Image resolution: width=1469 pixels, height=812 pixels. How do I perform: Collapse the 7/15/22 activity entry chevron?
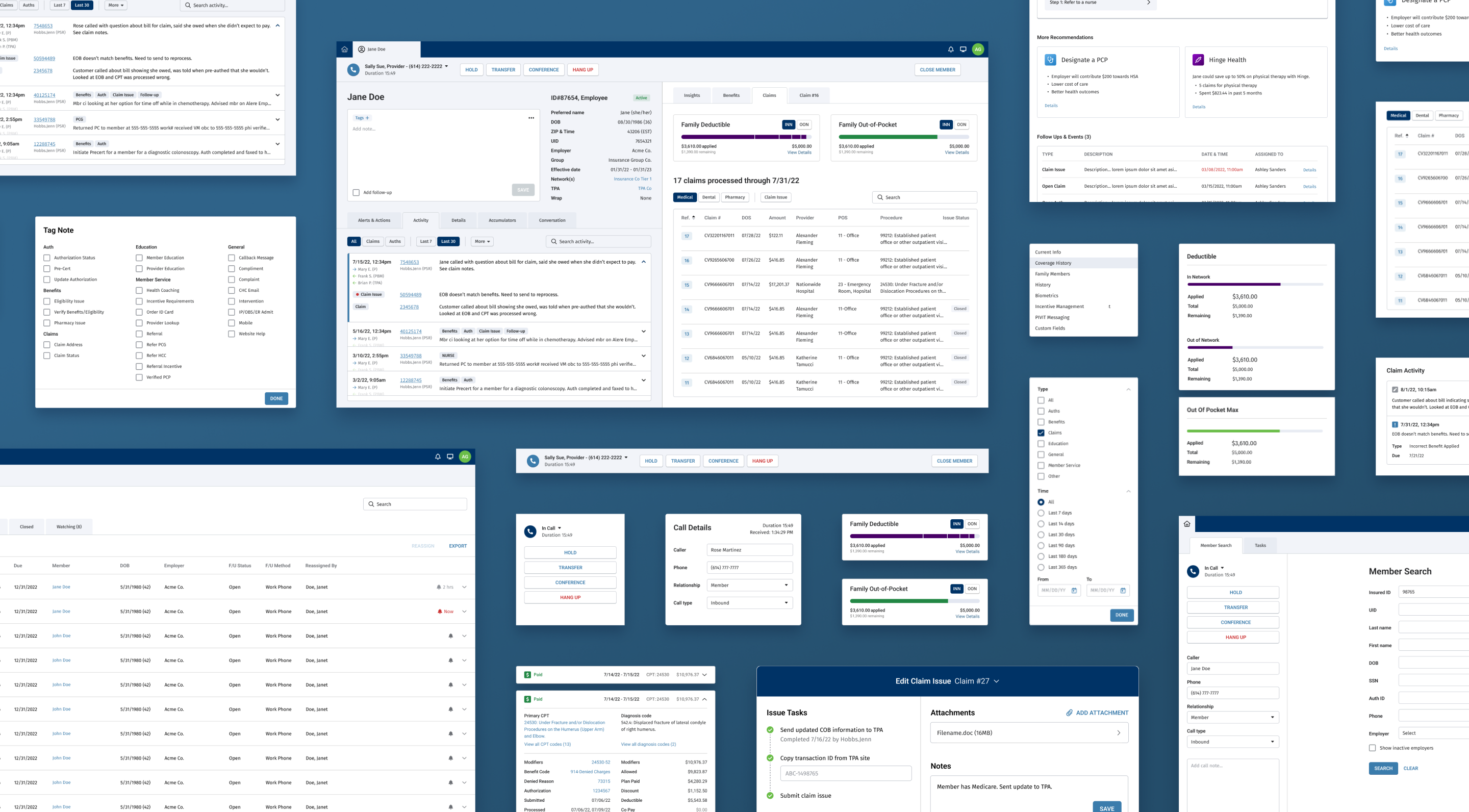coord(643,262)
